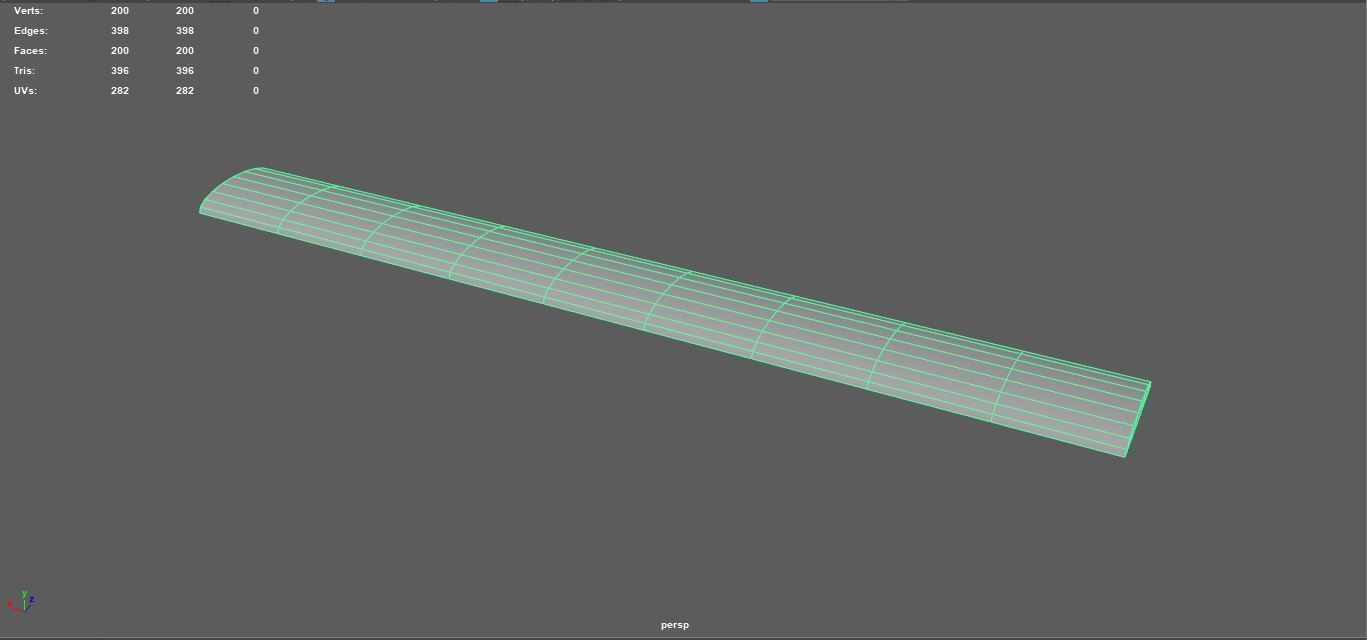
Task: Click the Edges: label in the poly count HUD
Action: [x=30, y=30]
